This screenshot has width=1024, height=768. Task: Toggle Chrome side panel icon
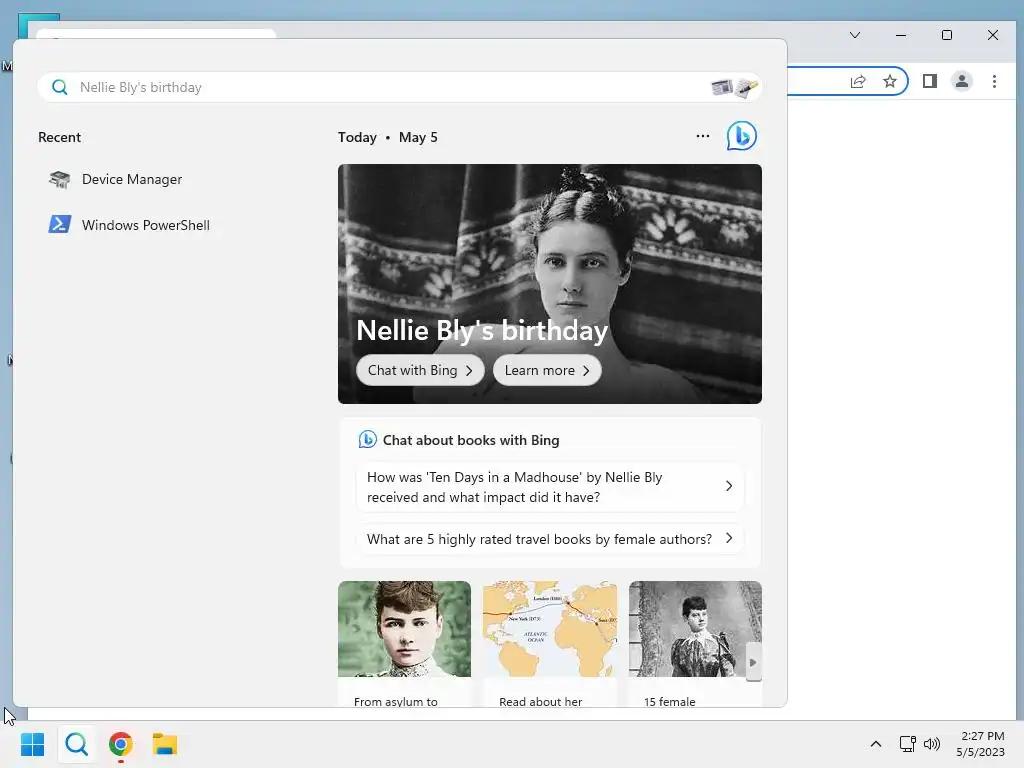(x=930, y=81)
